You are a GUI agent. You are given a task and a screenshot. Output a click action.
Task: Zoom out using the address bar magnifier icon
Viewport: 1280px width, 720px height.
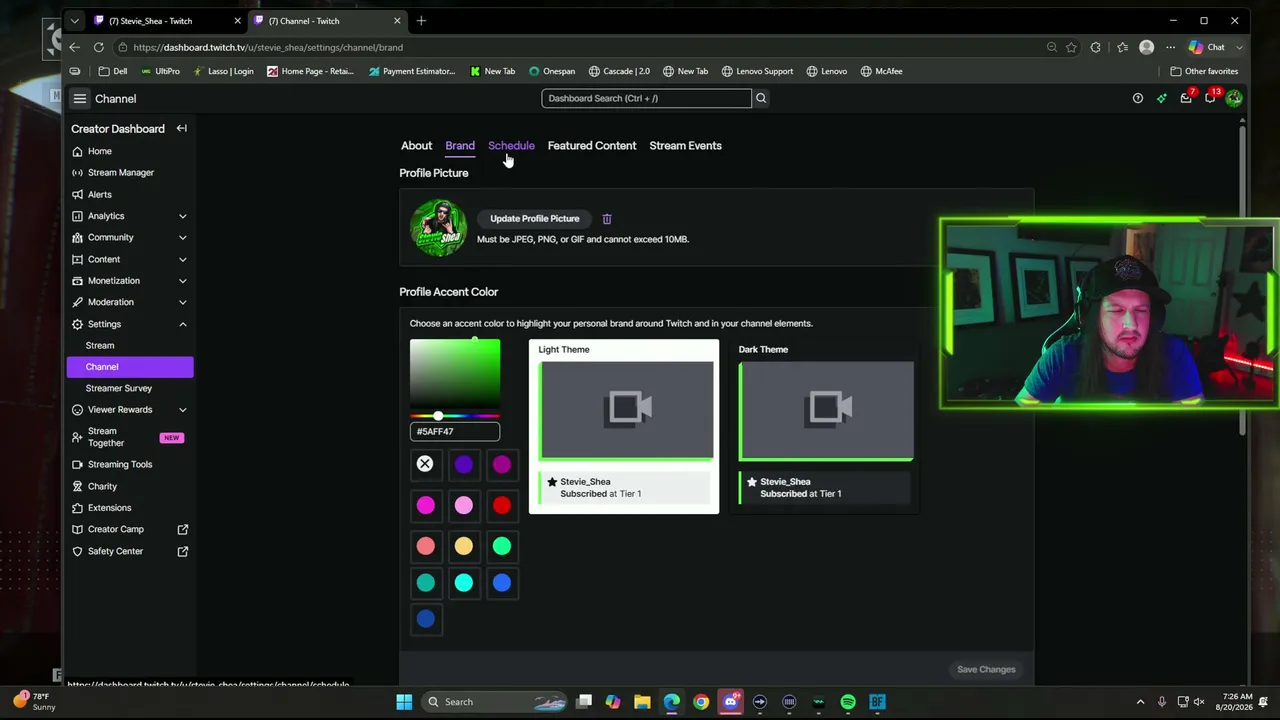coord(1052,47)
